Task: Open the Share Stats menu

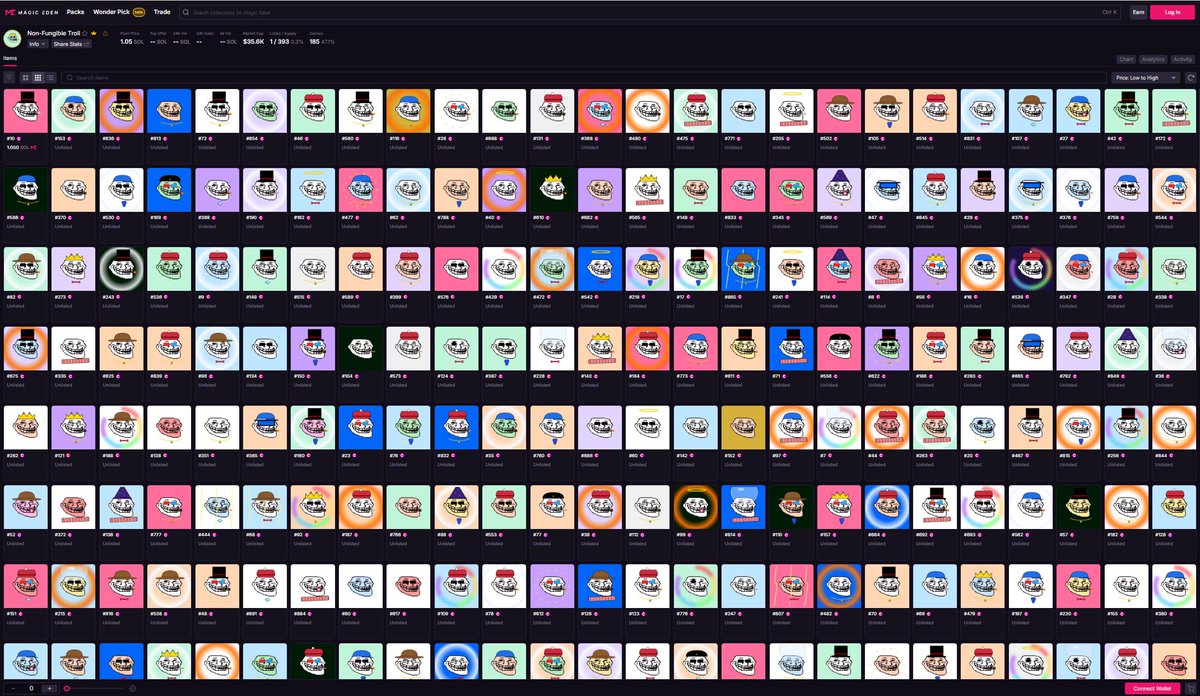Action: [x=72, y=44]
